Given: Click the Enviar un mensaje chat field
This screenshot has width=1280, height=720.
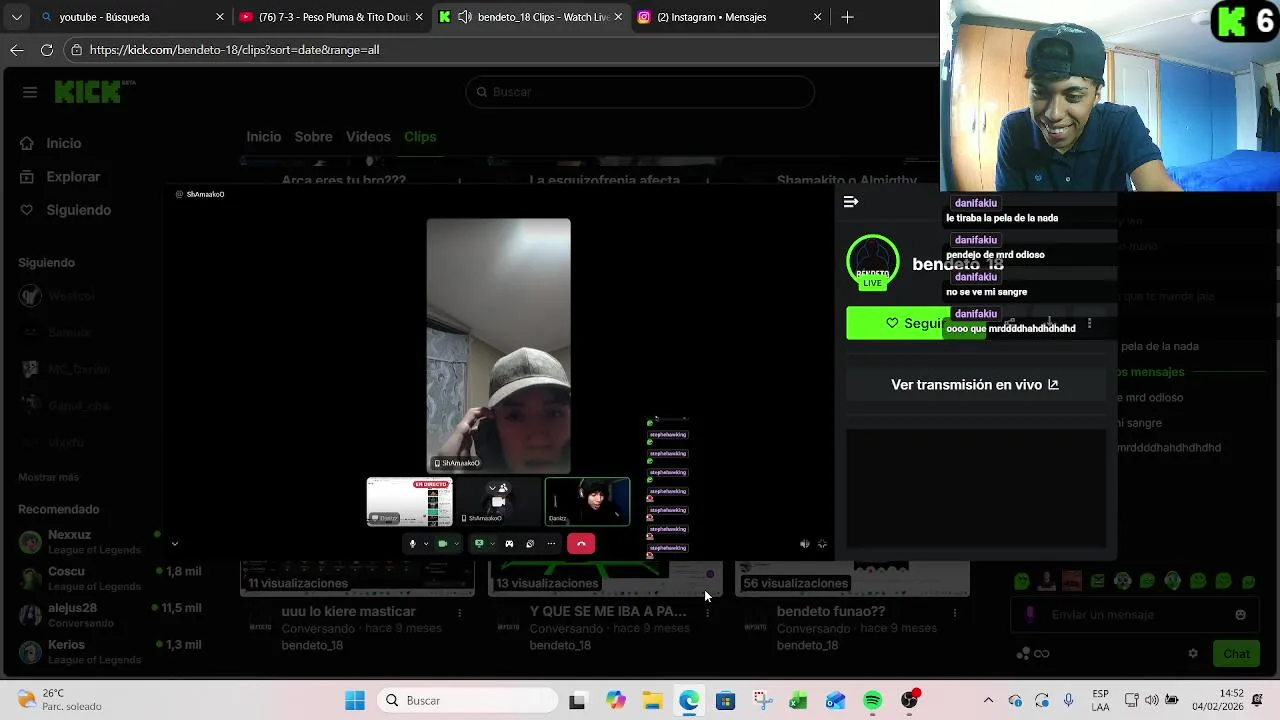Looking at the screenshot, I should point(1135,615).
